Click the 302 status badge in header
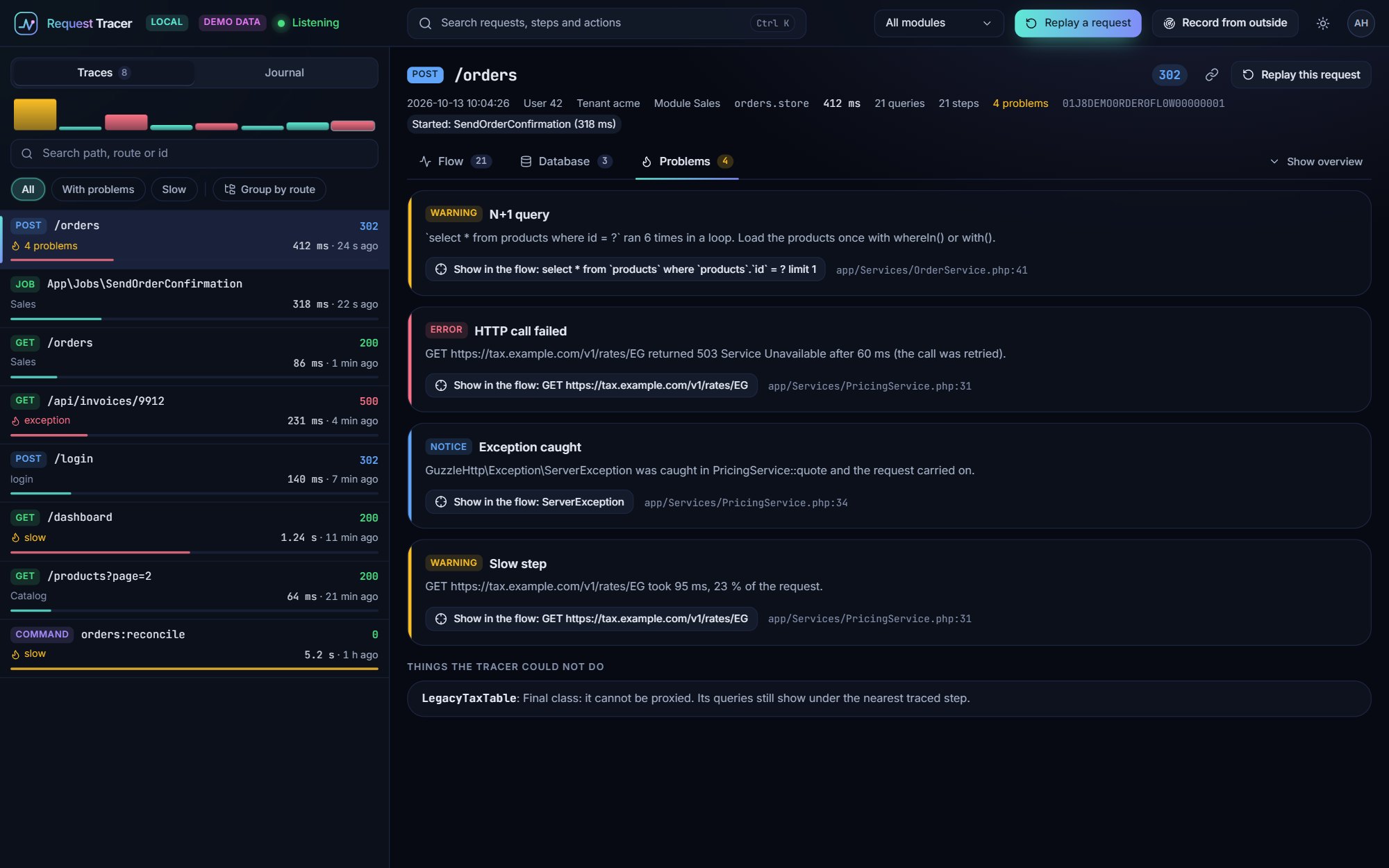Screen dimensions: 1389x868 (x=1170, y=75)
